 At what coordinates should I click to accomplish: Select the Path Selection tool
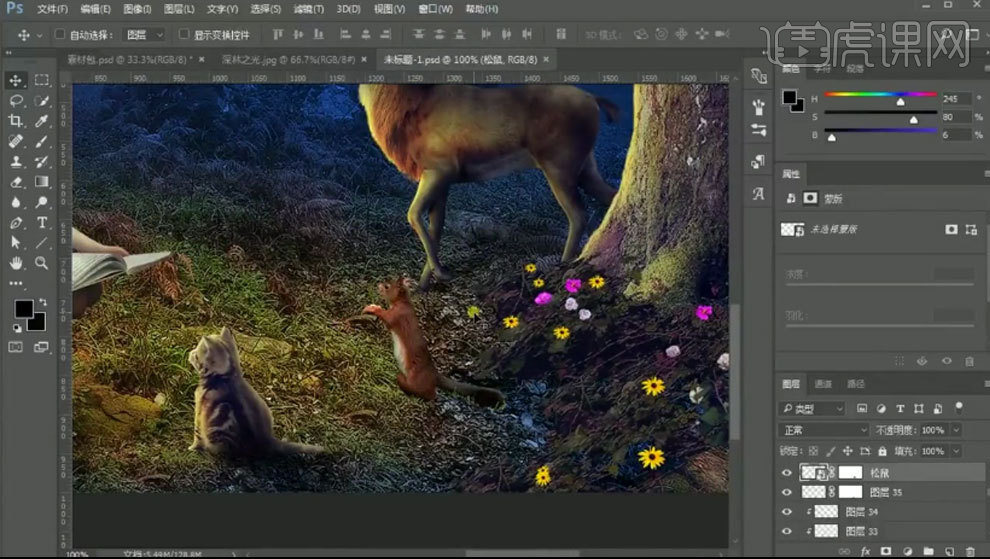click(x=16, y=243)
